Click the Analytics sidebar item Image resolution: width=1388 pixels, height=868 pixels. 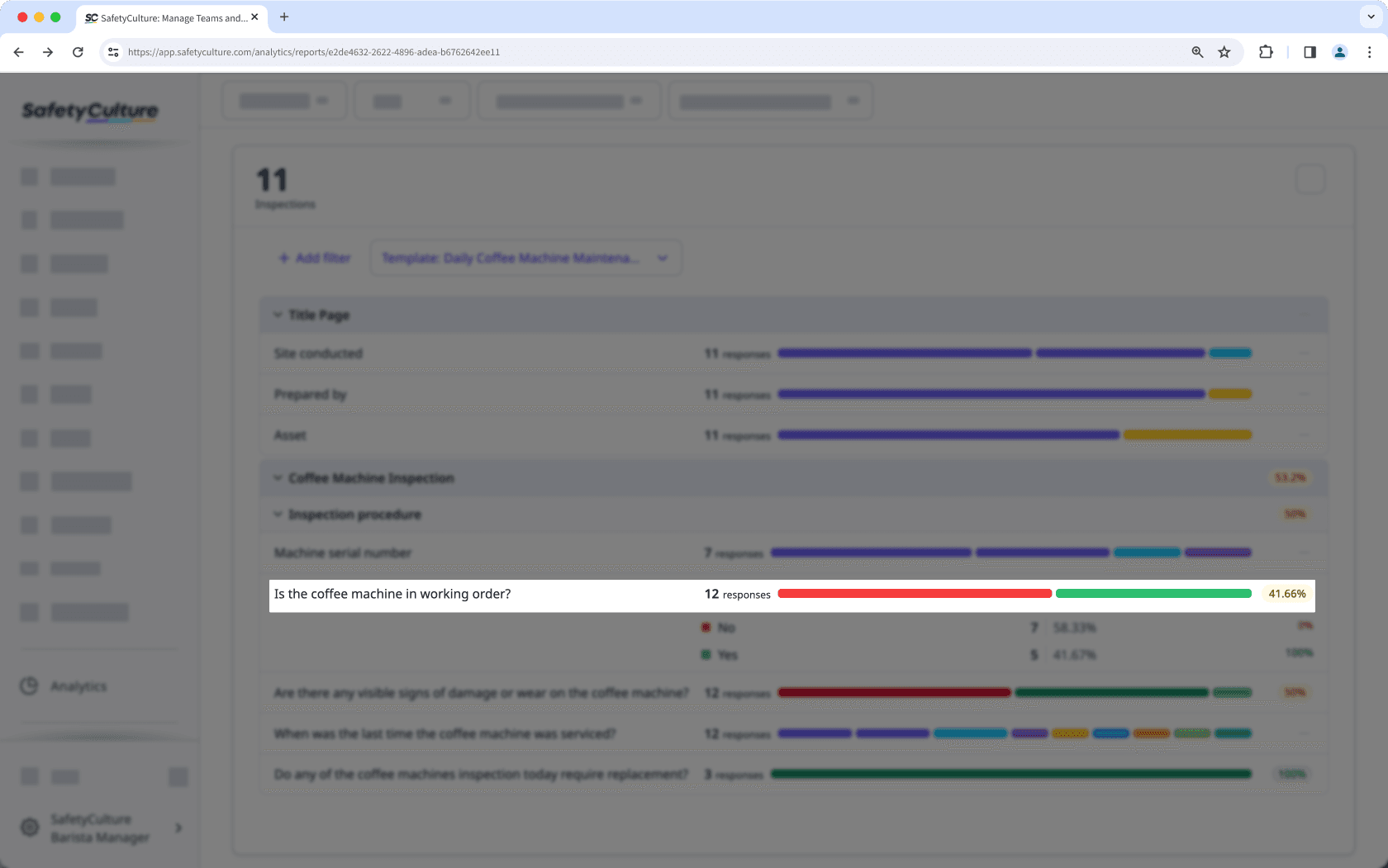(x=78, y=686)
